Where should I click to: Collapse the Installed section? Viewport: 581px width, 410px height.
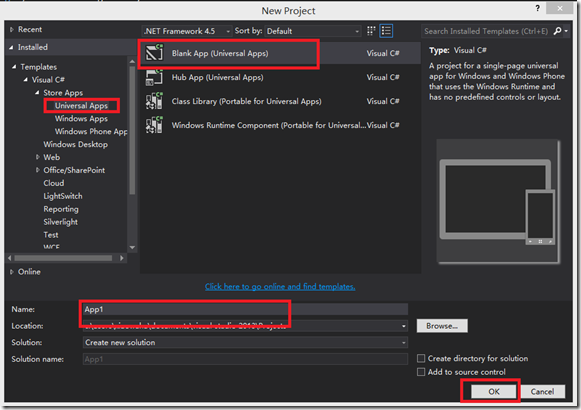coord(11,47)
